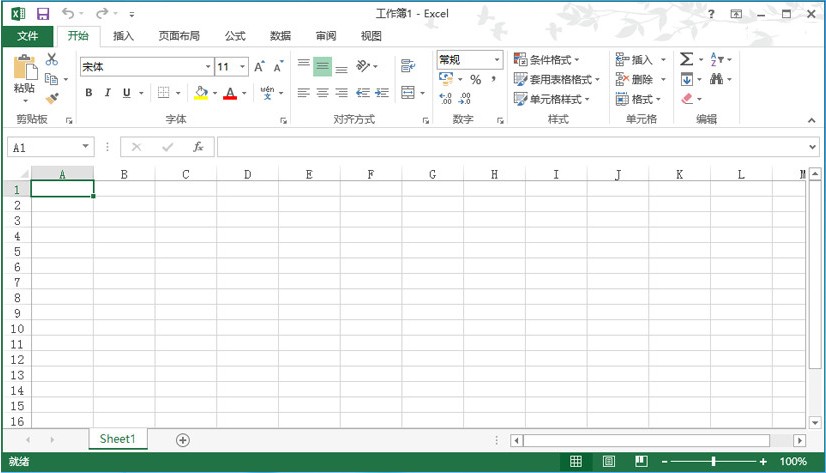Click the AutoSum sigma icon

coord(686,60)
